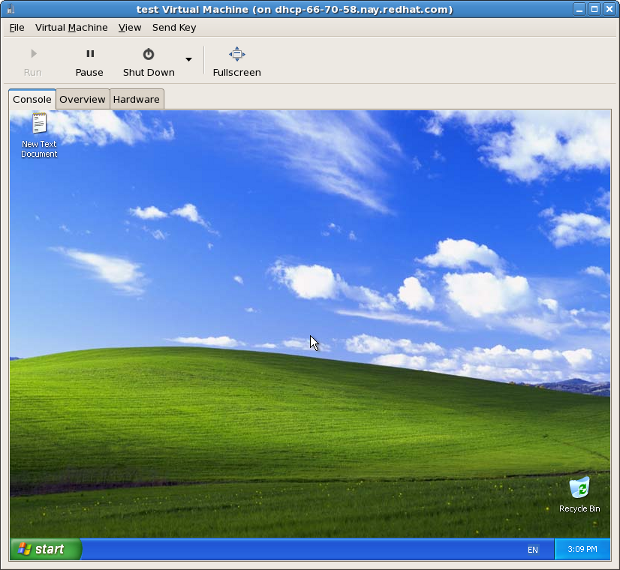Close the test Virtual Machine window

pyautogui.click(x=609, y=9)
